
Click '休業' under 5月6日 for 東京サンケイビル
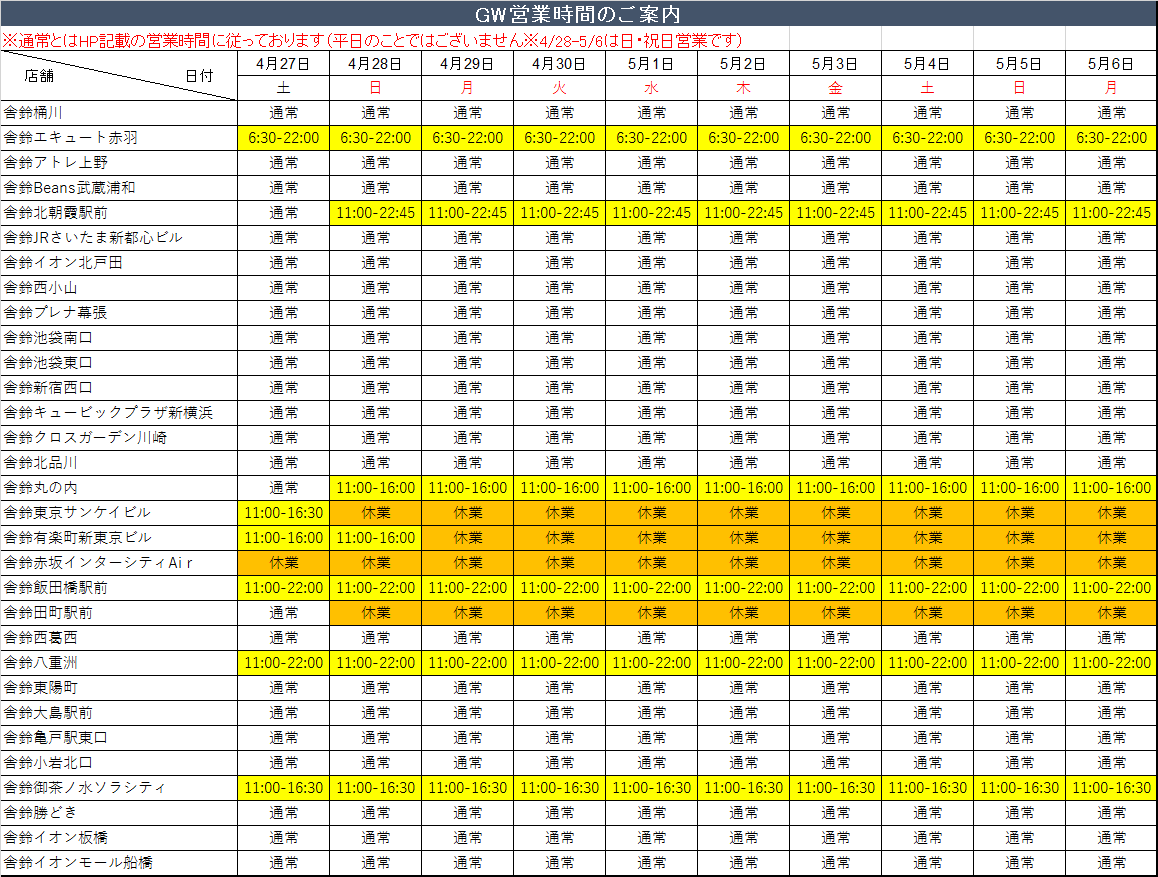[1111, 513]
